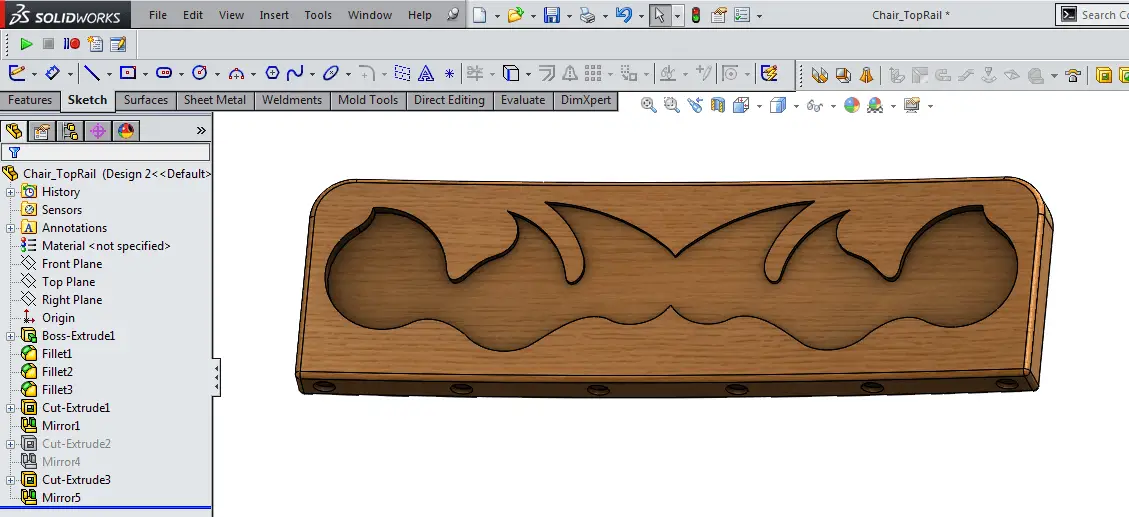Toggle Hide/Show Items glasses icon

coord(815,105)
